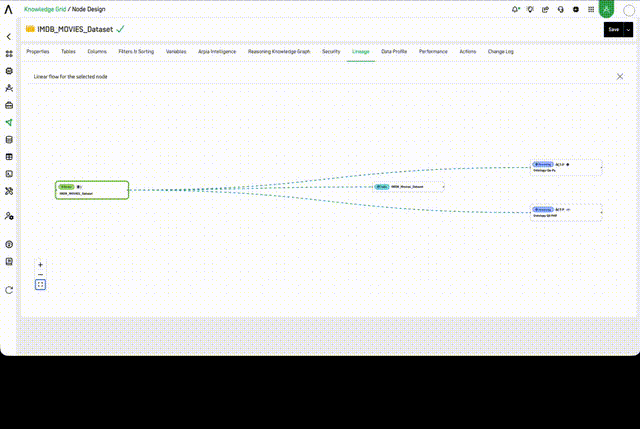
Task: Switch to the Actions tab
Action: (468, 51)
